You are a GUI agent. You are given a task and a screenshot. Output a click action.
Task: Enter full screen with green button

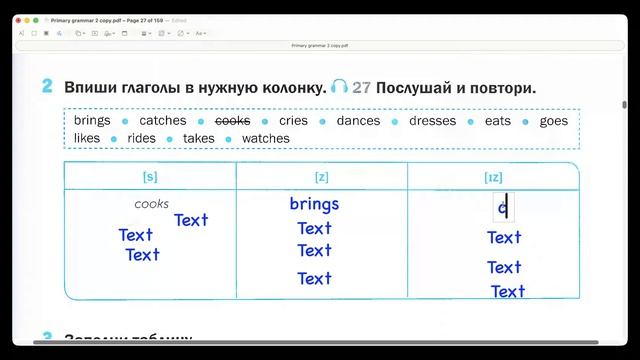[36, 20]
